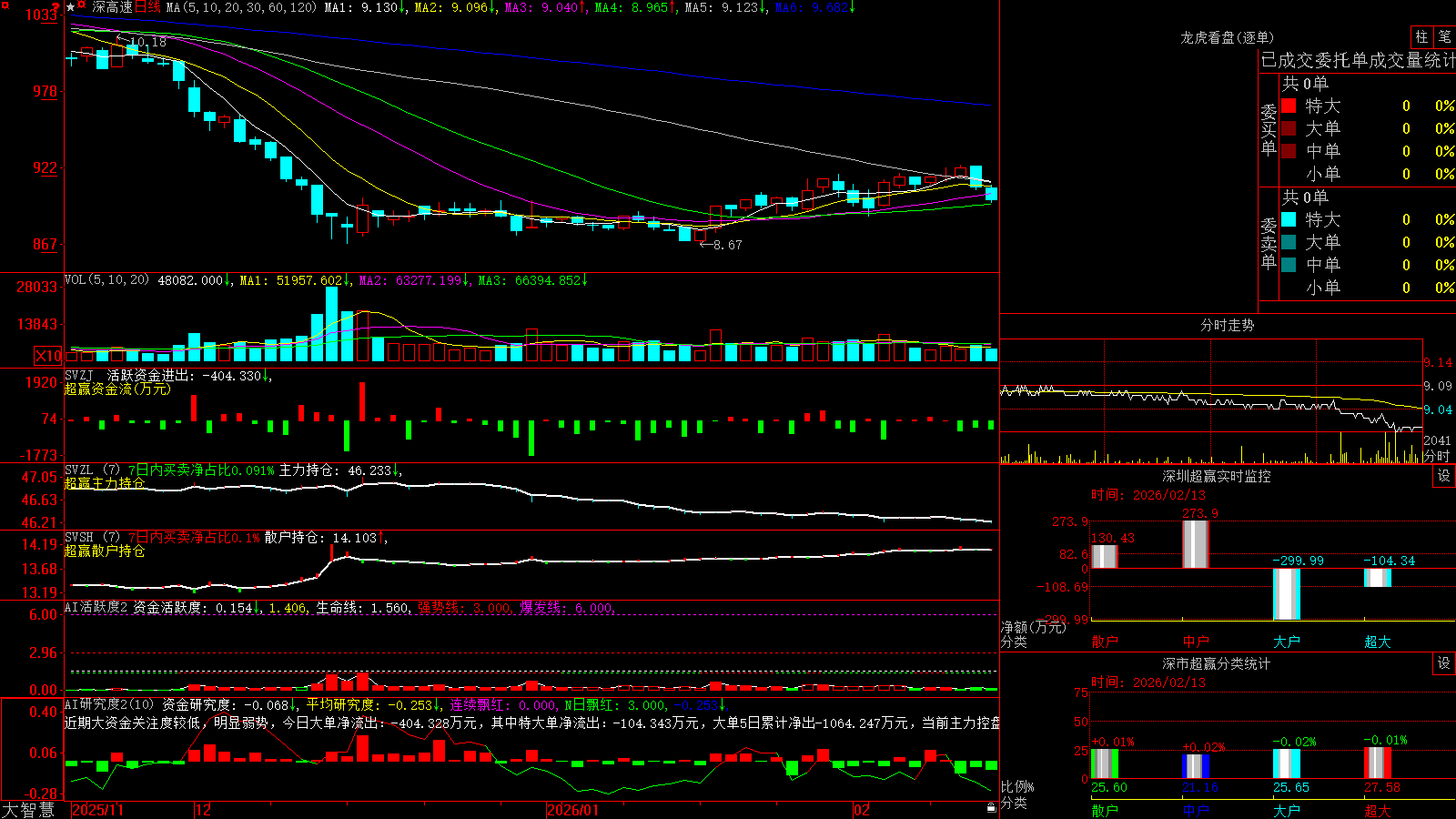
Task: Click the 8.67 low price annotation
Action: (727, 245)
